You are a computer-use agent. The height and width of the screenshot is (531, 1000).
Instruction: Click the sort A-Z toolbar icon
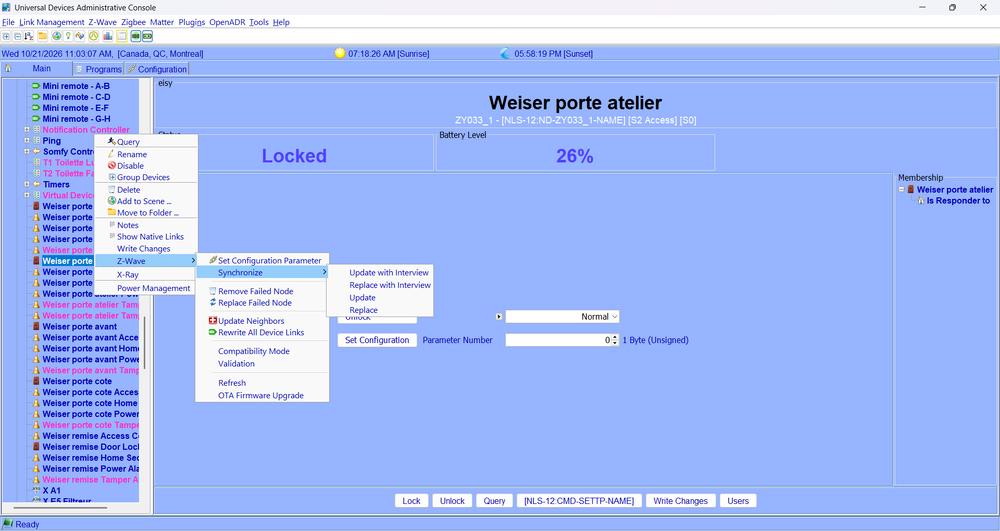pyautogui.click(x=29, y=36)
